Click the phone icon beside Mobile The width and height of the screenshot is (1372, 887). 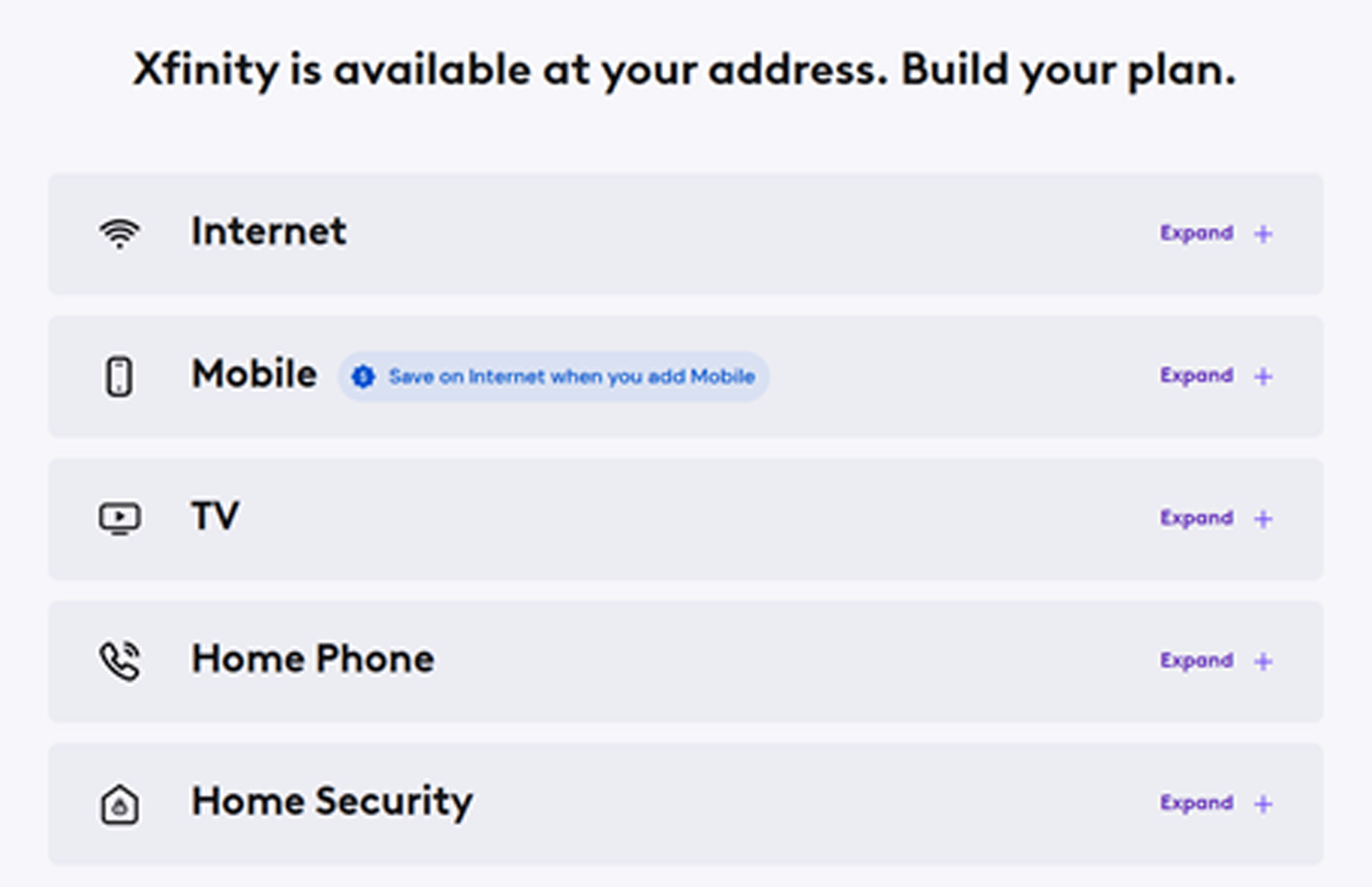coord(119,377)
